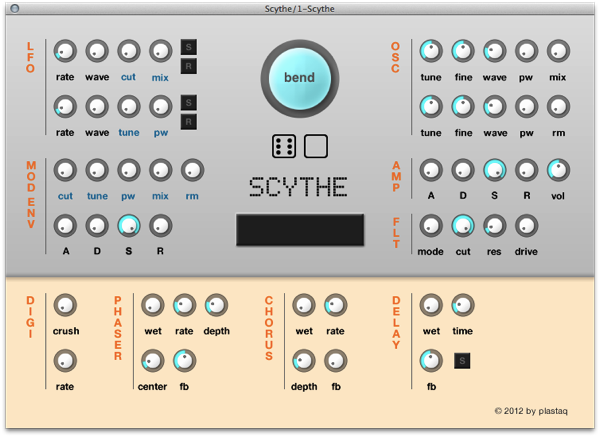Click the CHORUS wet knob
Screen dimensions: 600x437
point(304,305)
